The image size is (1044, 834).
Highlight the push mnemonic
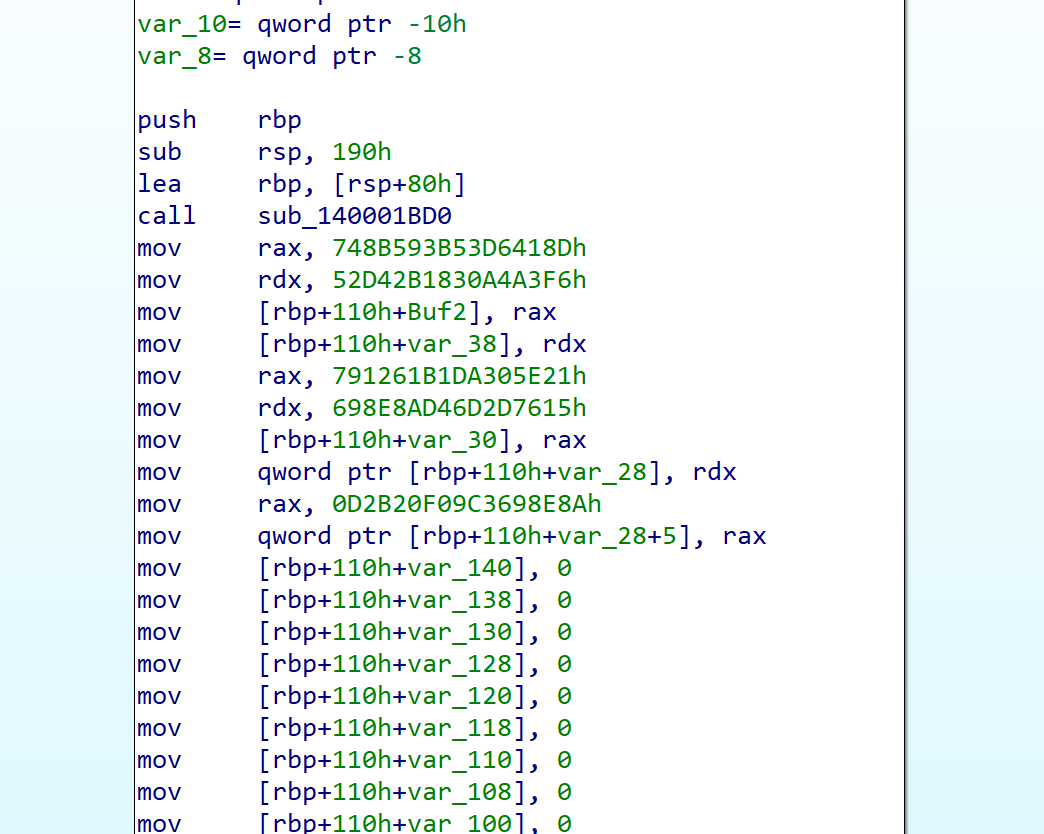click(167, 120)
